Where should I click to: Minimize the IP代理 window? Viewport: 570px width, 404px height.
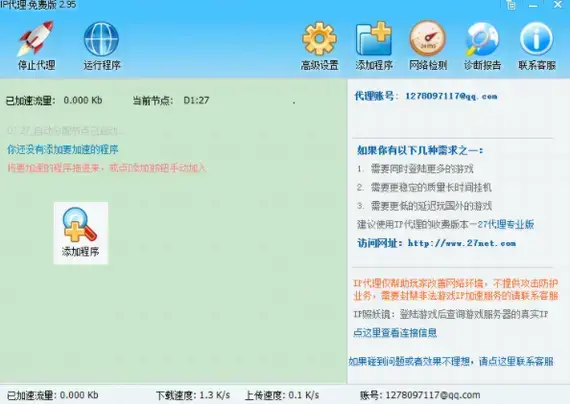pos(533,5)
